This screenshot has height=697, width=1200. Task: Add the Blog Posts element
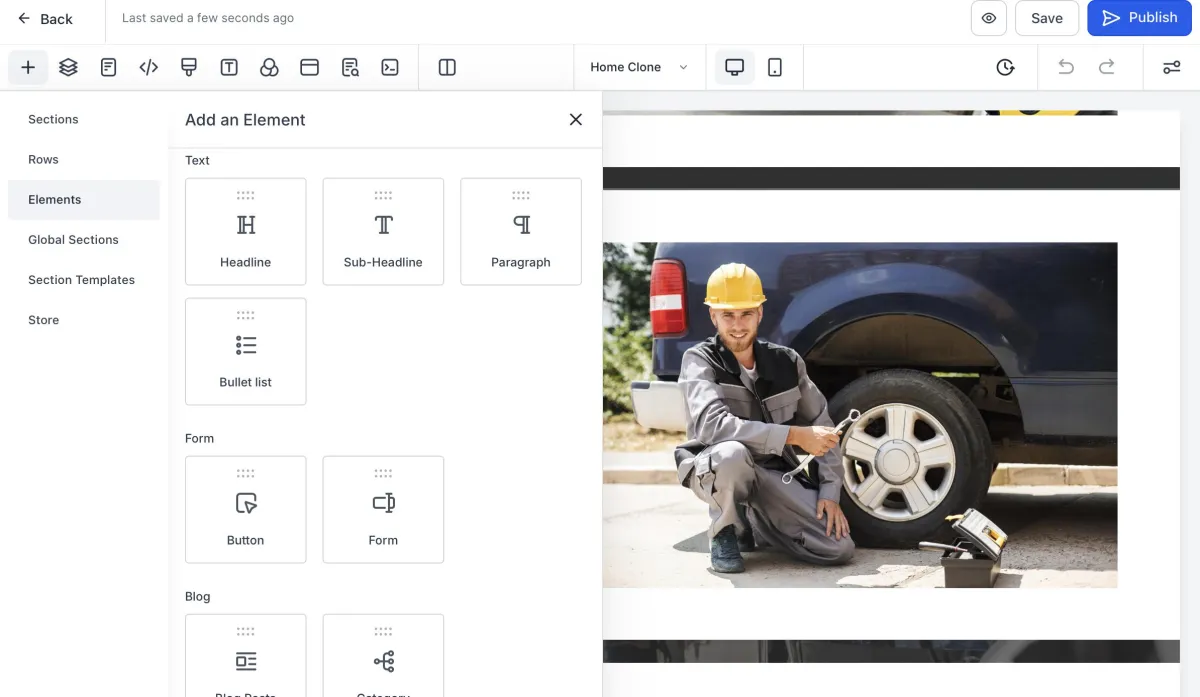[246, 655]
